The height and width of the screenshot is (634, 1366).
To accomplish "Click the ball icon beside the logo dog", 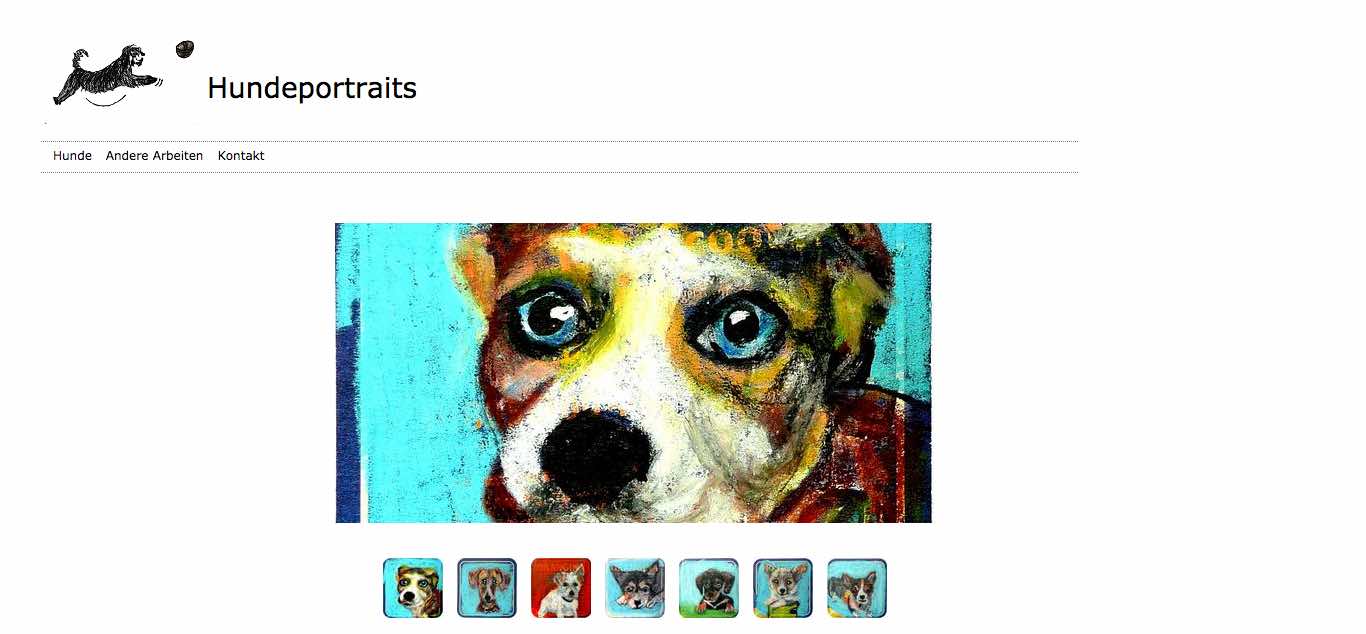I will click(185, 49).
